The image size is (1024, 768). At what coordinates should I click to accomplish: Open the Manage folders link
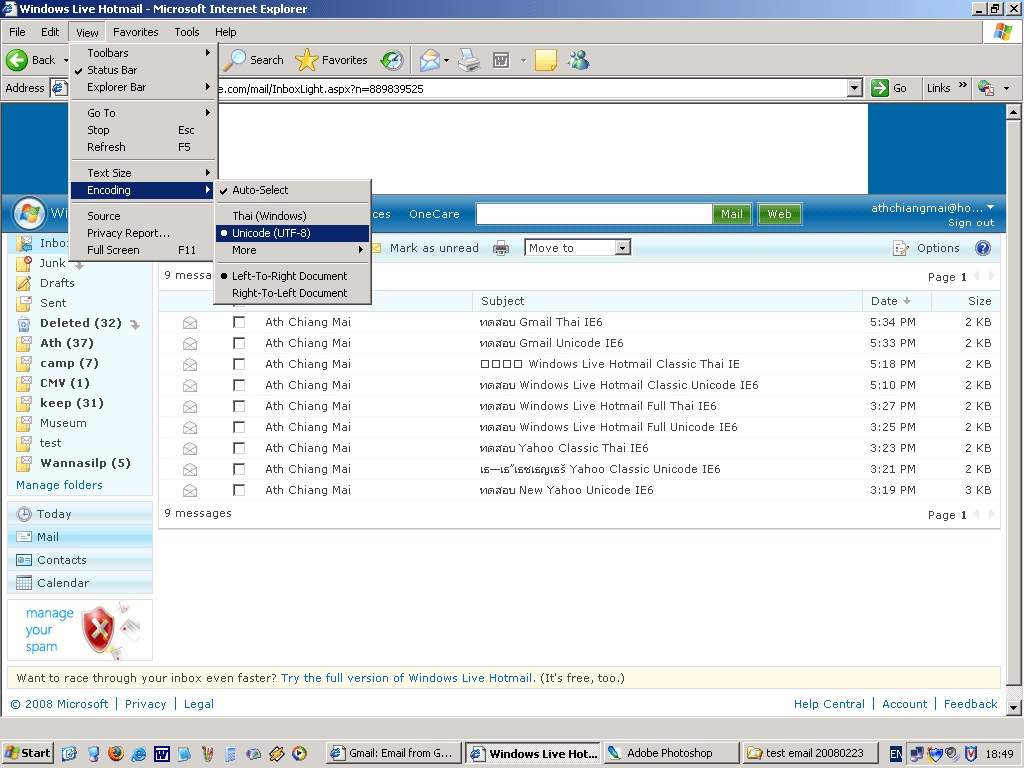(x=59, y=485)
